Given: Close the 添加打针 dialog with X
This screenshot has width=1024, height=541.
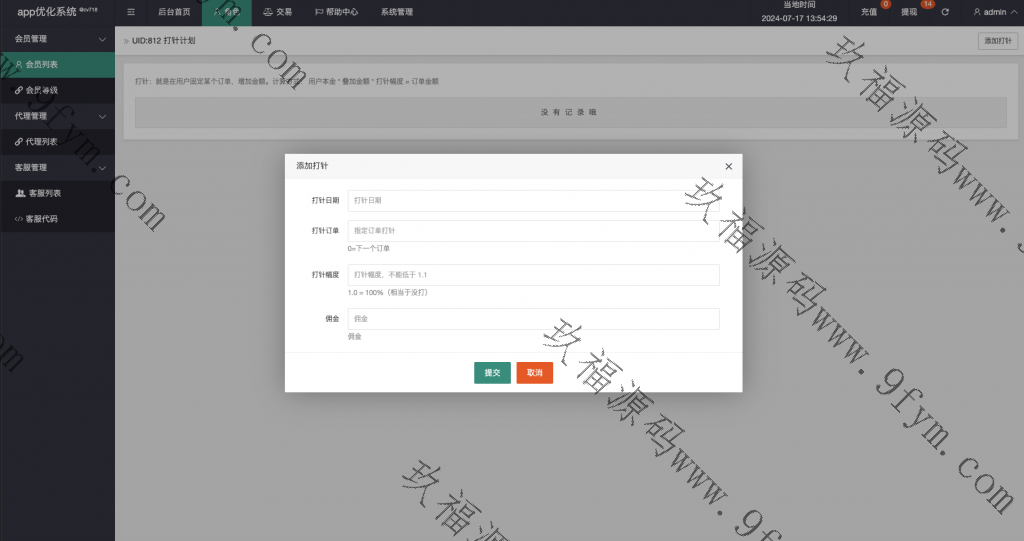Looking at the screenshot, I should (728, 166).
